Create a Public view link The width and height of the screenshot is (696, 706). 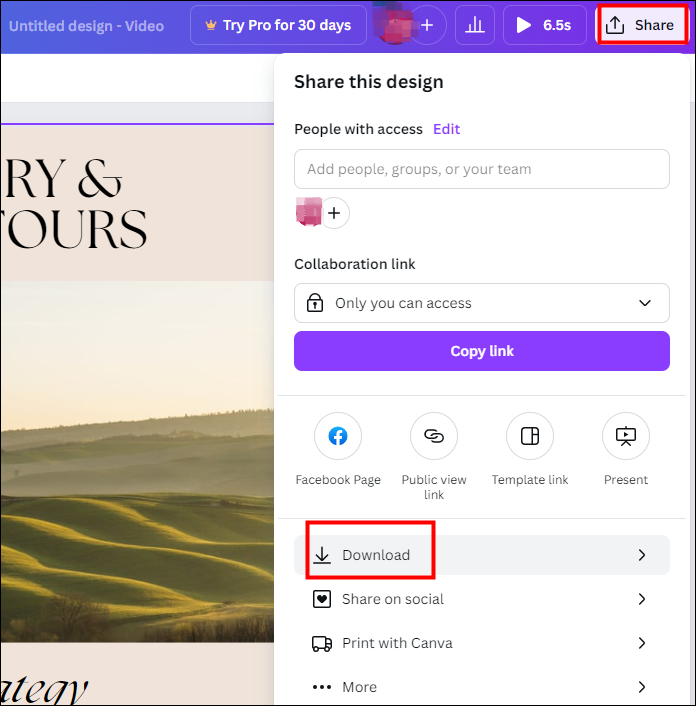pos(434,436)
